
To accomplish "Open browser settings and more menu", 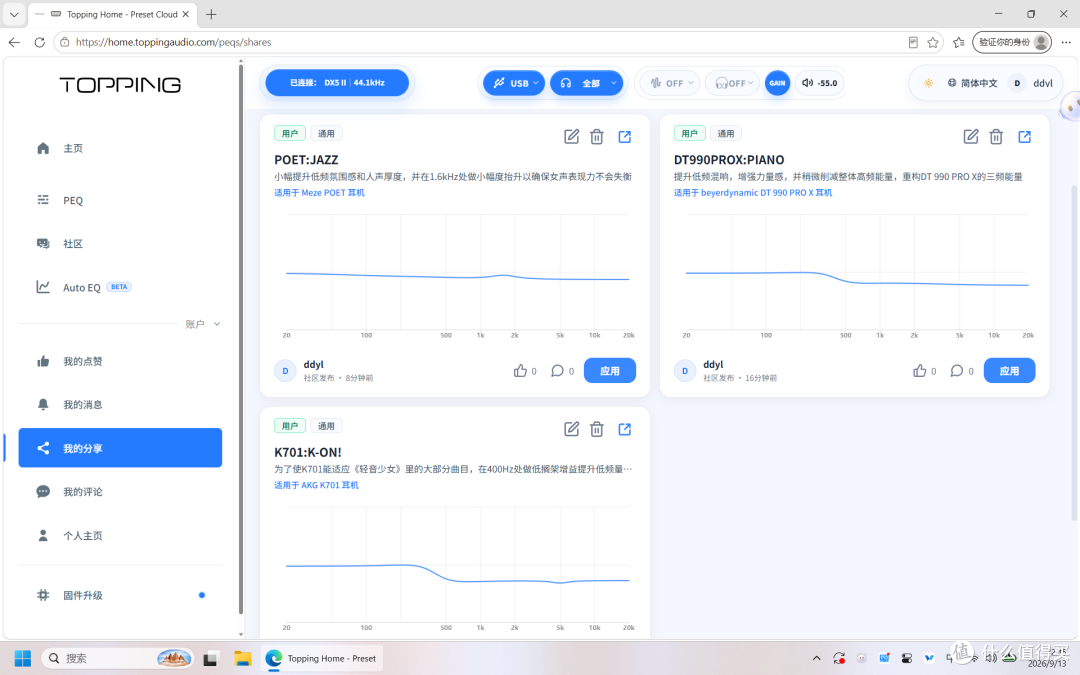I will pos(1066,43).
